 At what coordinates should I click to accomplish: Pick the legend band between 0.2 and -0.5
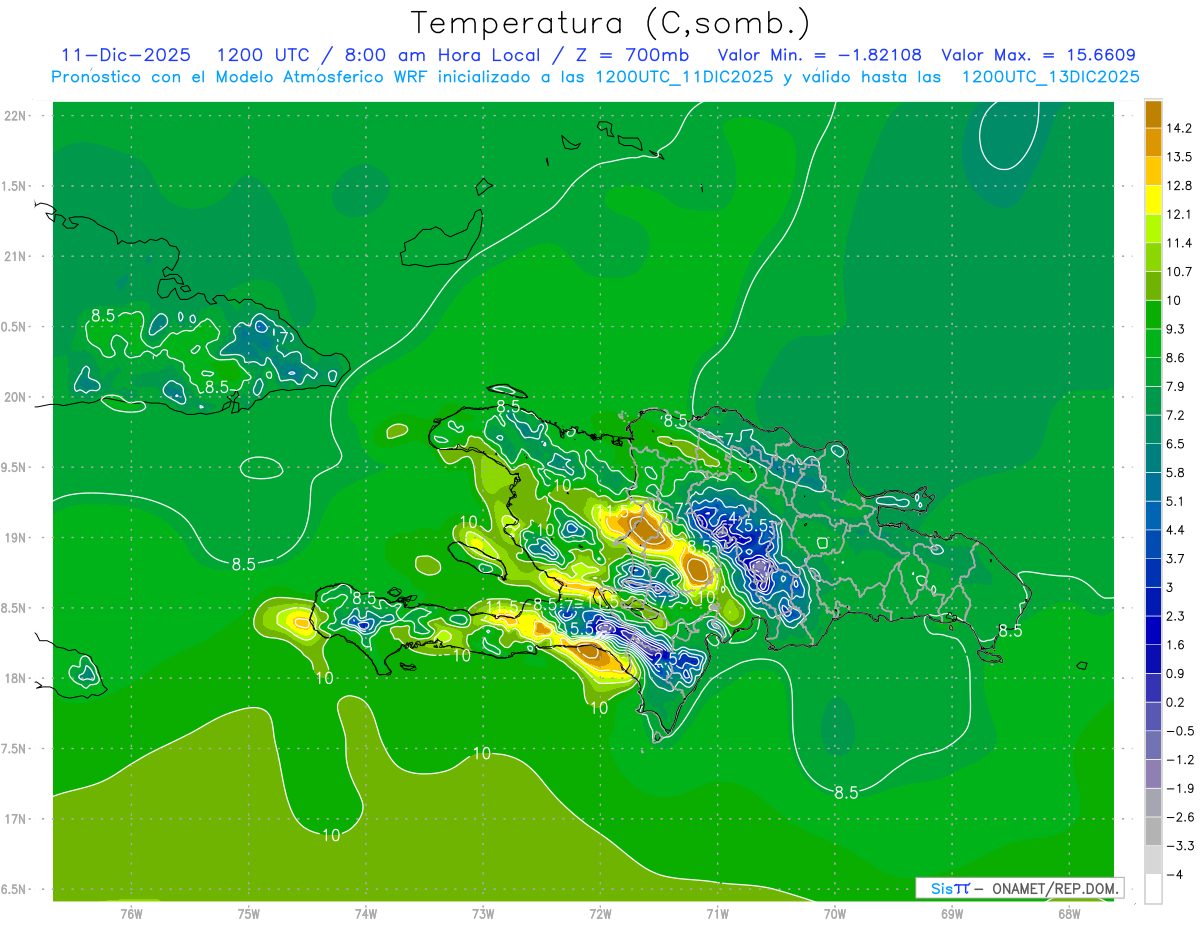tap(1153, 717)
